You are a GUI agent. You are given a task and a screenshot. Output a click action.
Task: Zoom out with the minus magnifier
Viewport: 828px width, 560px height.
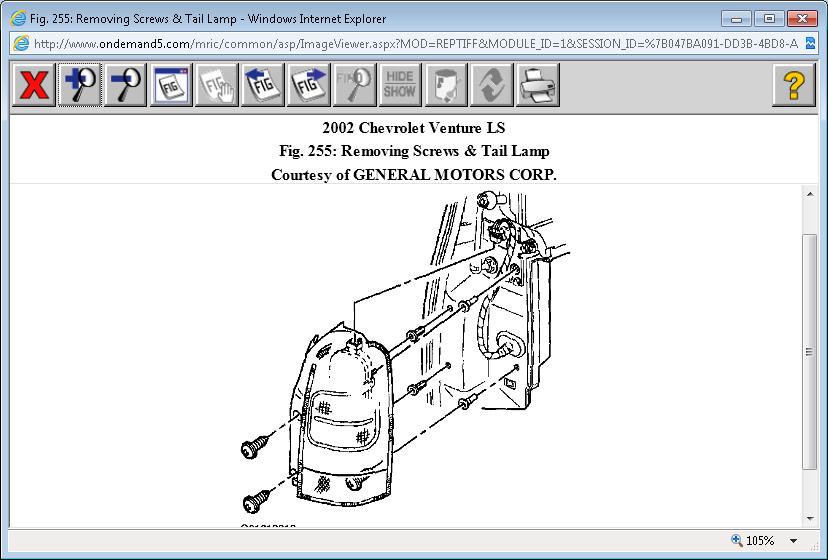pos(126,85)
